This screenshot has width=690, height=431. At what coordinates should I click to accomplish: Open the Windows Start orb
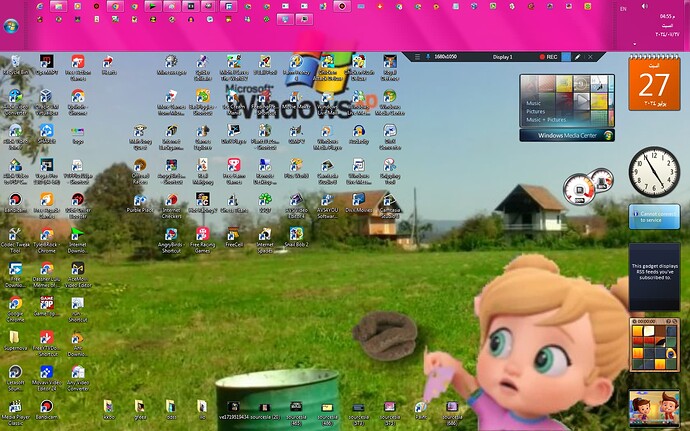coord(11,26)
